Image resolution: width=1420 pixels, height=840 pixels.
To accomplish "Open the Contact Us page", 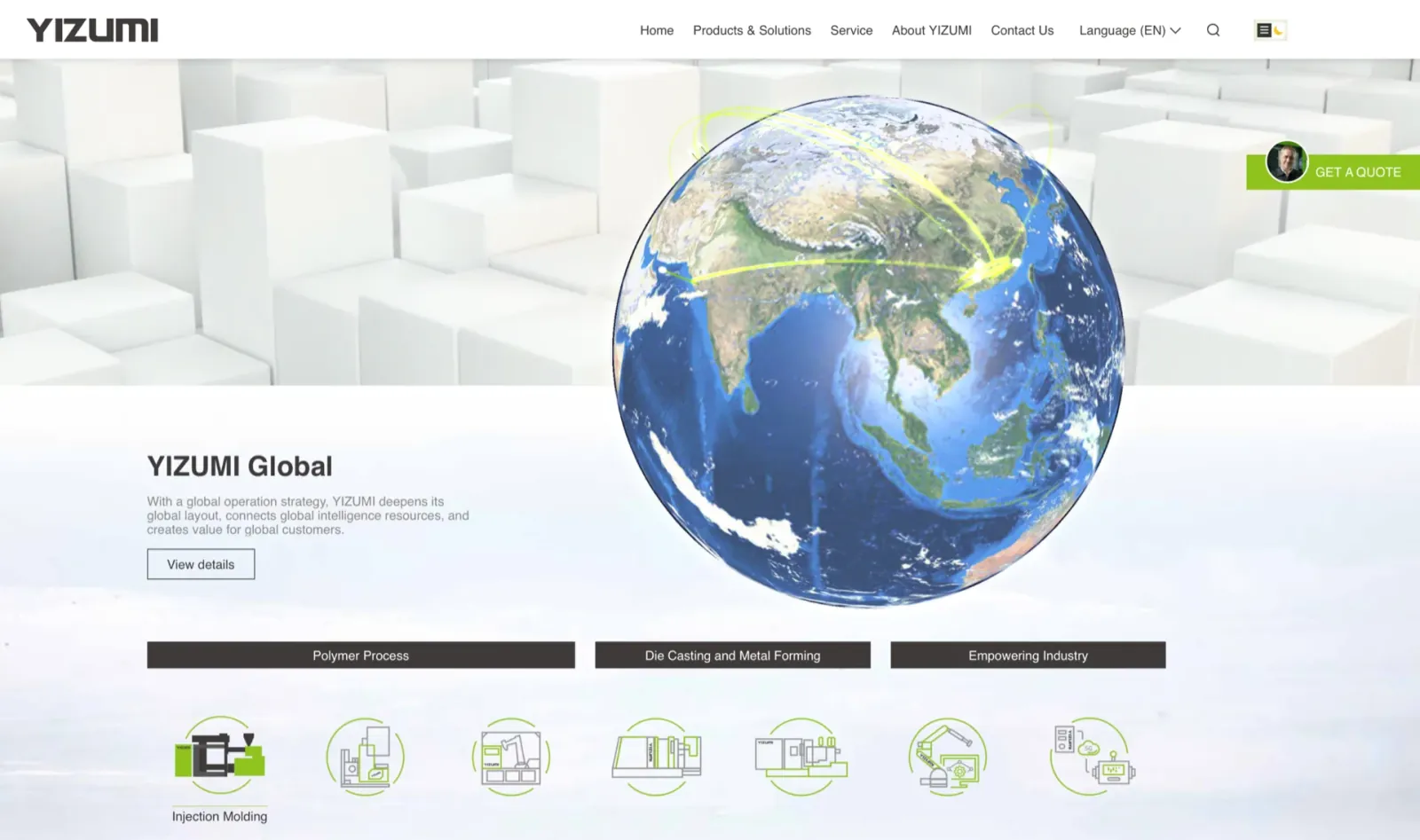I will [x=1022, y=30].
